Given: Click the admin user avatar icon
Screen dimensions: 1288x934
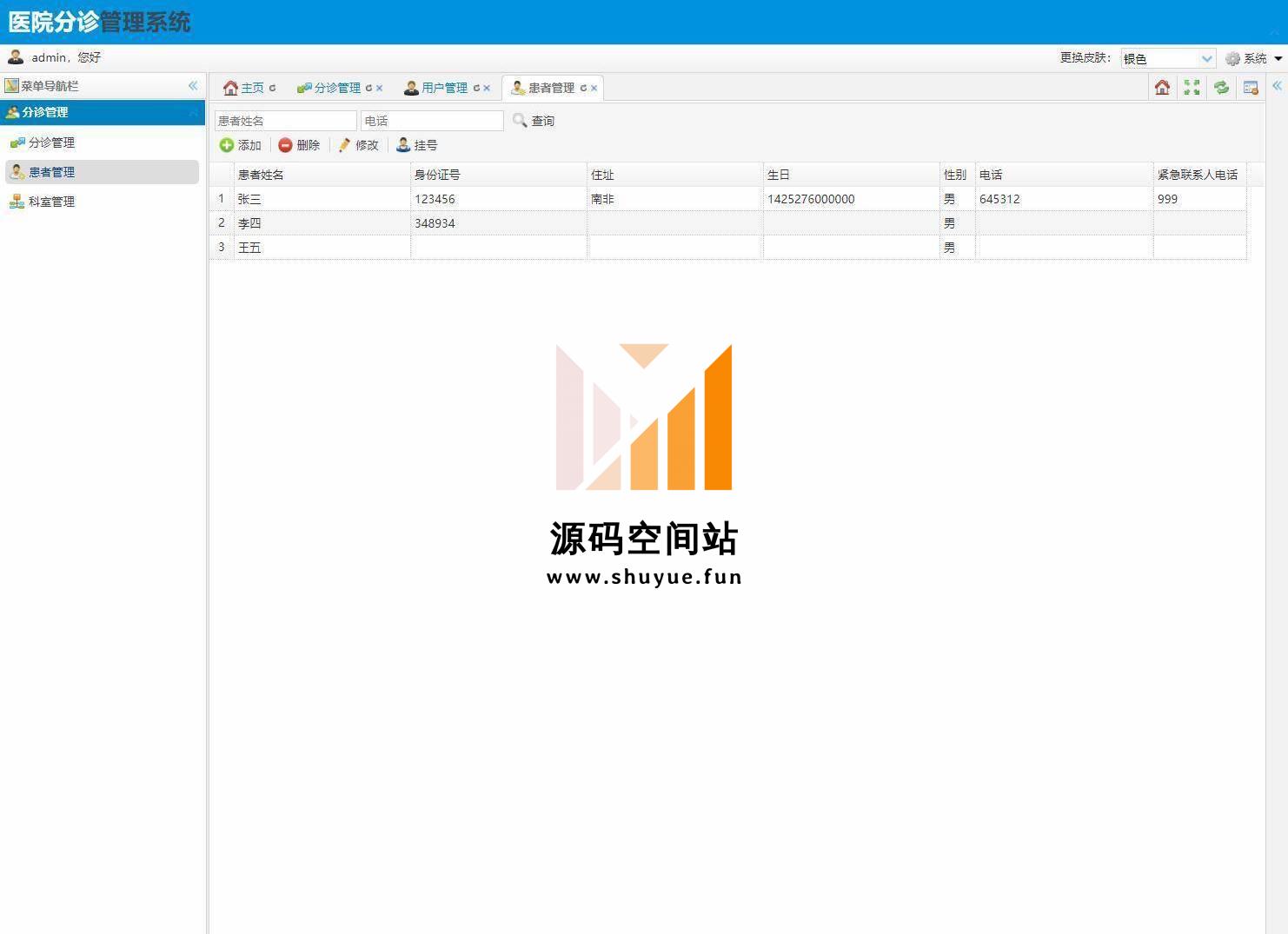Looking at the screenshot, I should click(16, 57).
